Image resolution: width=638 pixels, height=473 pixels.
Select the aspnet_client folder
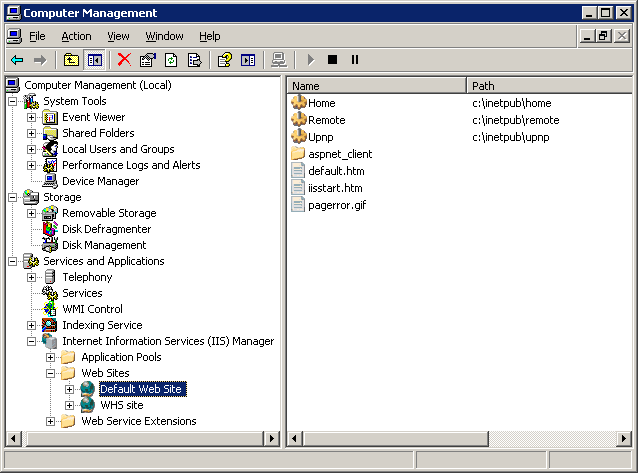(x=340, y=154)
